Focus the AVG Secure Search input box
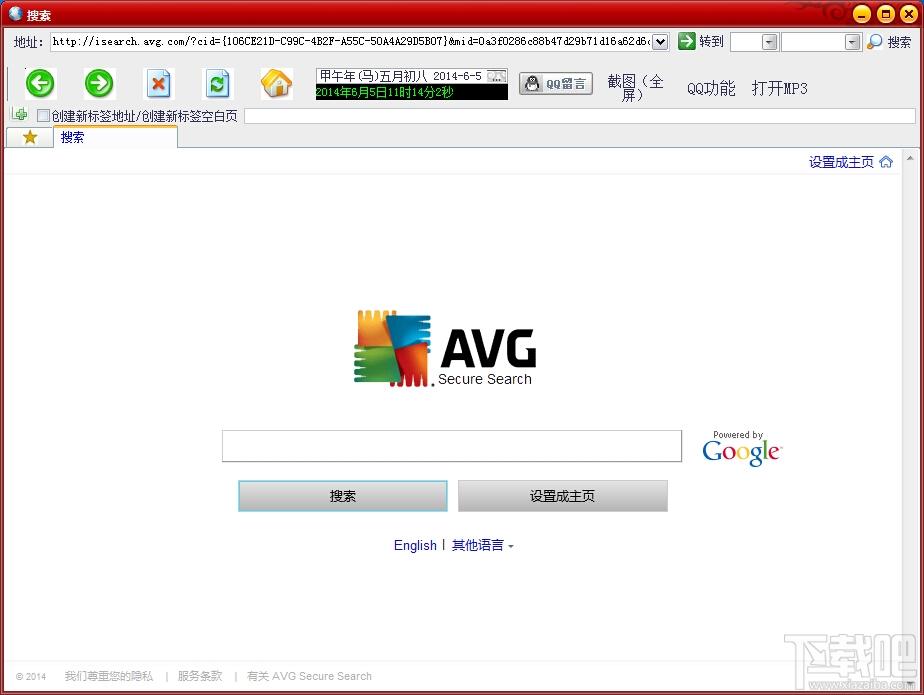924x695 pixels. coord(452,446)
